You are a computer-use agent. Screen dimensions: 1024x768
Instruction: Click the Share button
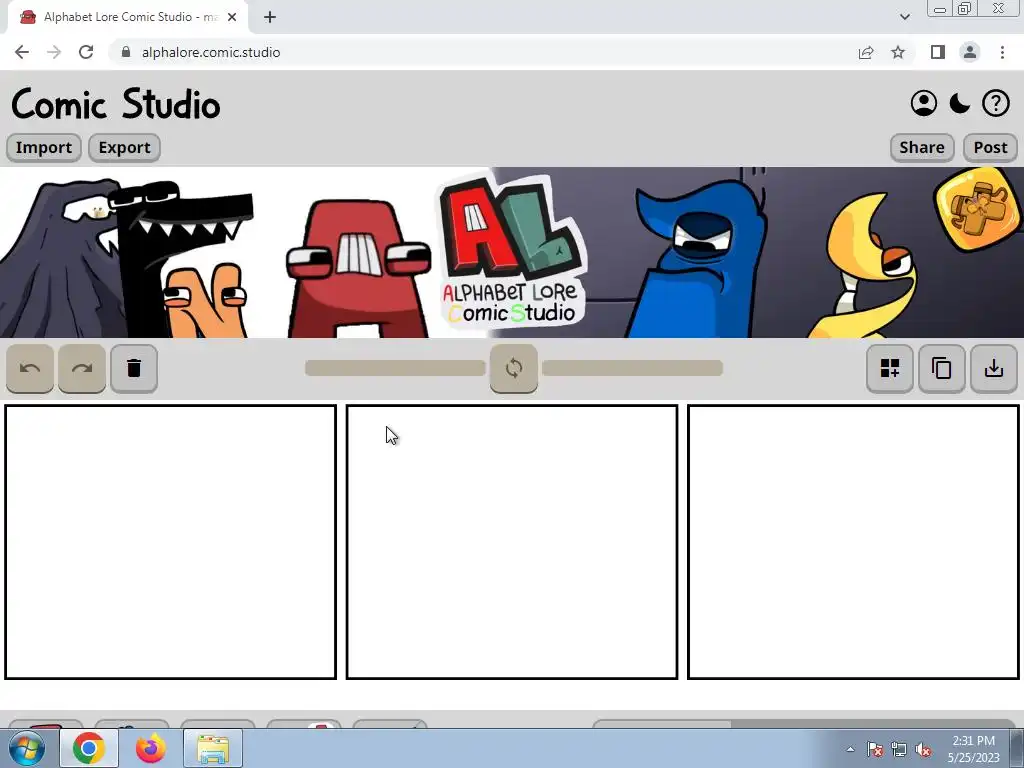point(922,148)
